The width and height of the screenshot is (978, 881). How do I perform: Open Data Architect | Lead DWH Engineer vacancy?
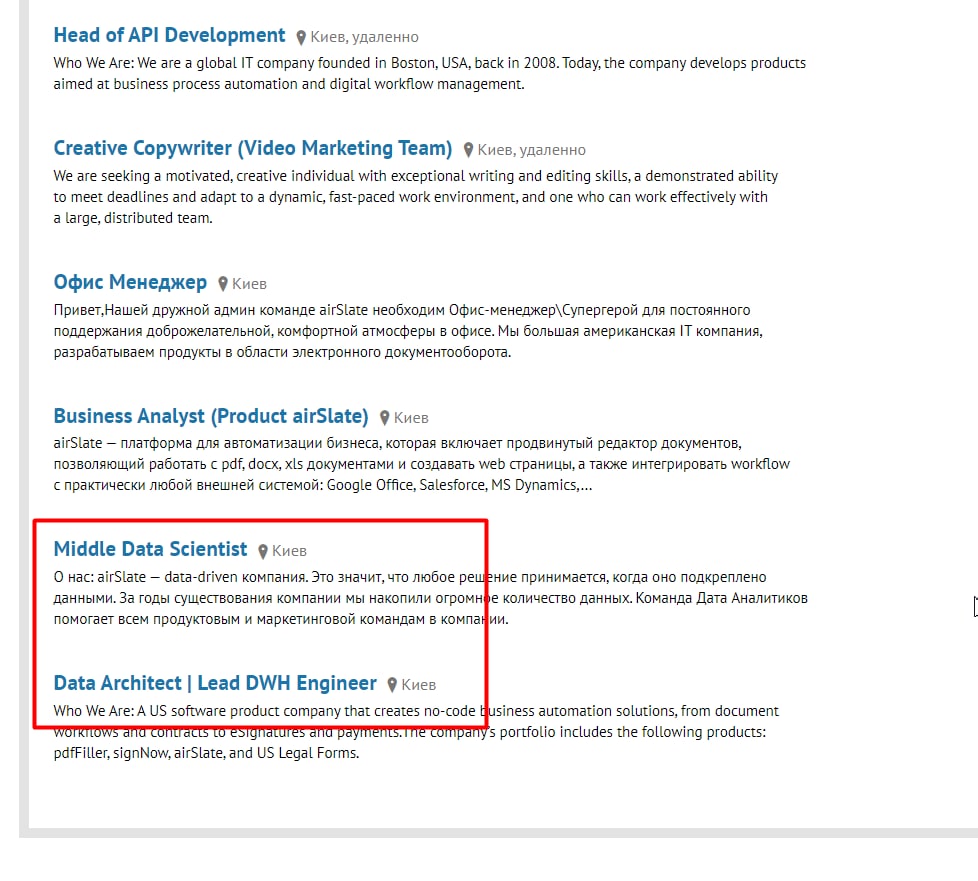(215, 683)
